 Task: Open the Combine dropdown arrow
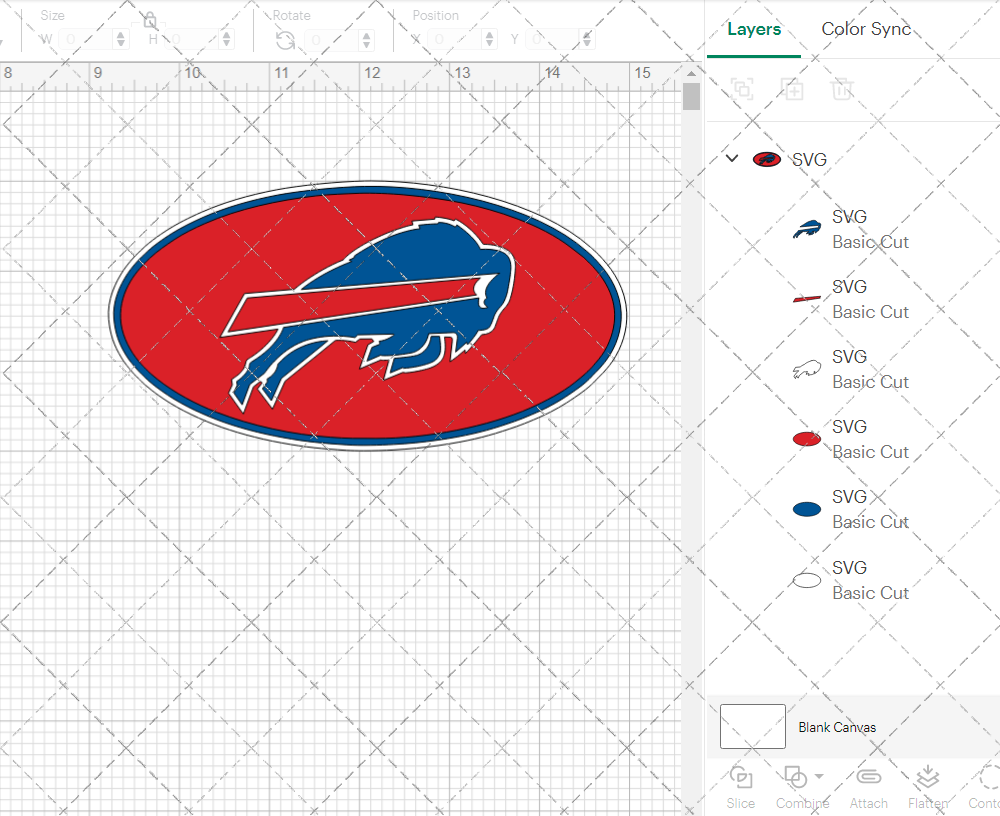point(819,776)
